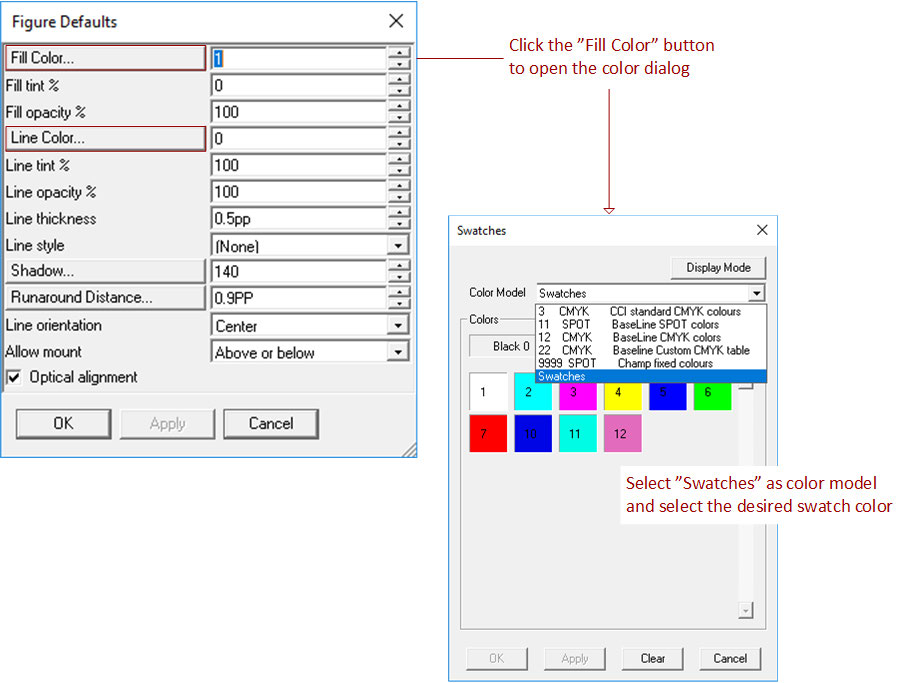The width and height of the screenshot is (906, 683).
Task: Expand the Allow mount dropdown
Action: [x=398, y=352]
